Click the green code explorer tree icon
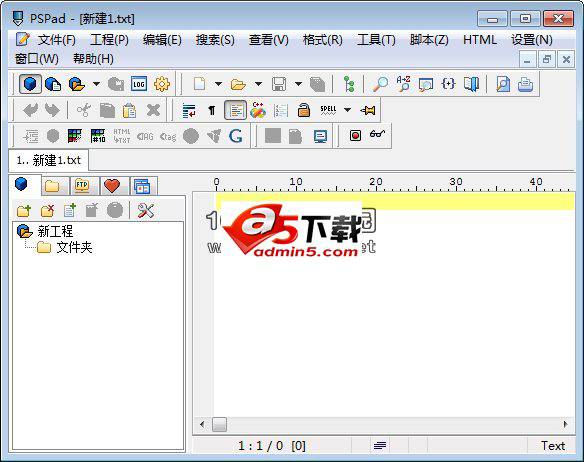The image size is (584, 462). [349, 84]
